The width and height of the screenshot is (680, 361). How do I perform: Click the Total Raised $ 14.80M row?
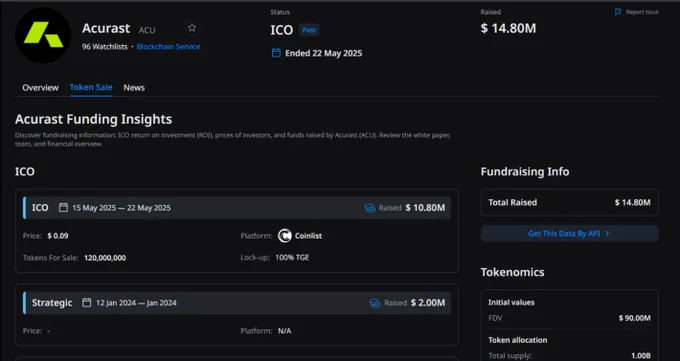click(x=569, y=203)
